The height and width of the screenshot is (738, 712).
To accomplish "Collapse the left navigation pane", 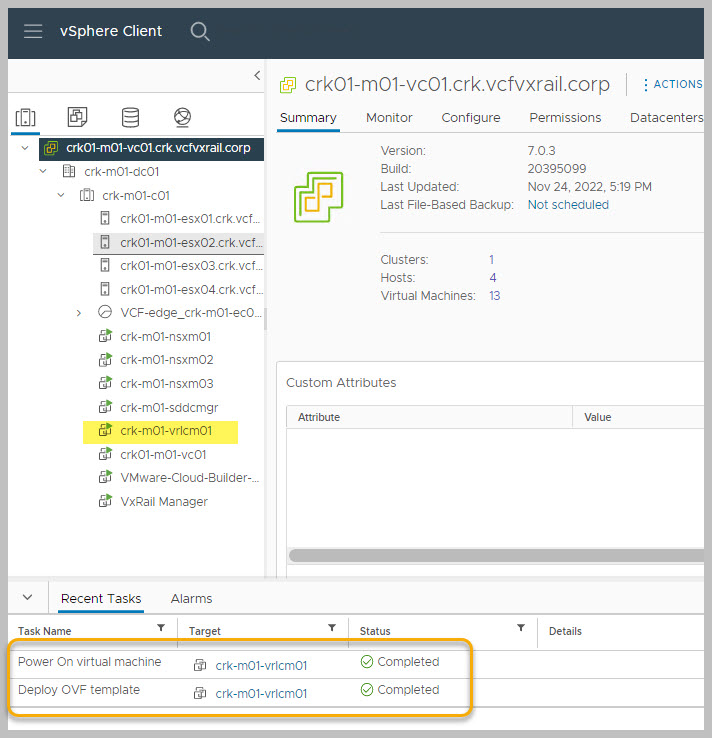I will pos(256,76).
